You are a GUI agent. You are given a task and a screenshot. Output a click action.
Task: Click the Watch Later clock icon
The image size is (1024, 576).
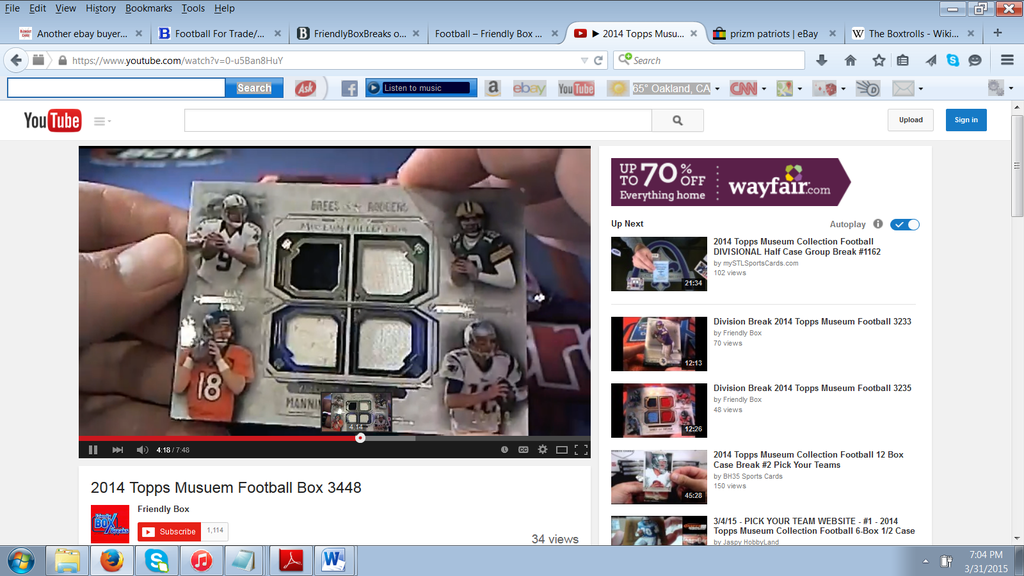click(504, 450)
